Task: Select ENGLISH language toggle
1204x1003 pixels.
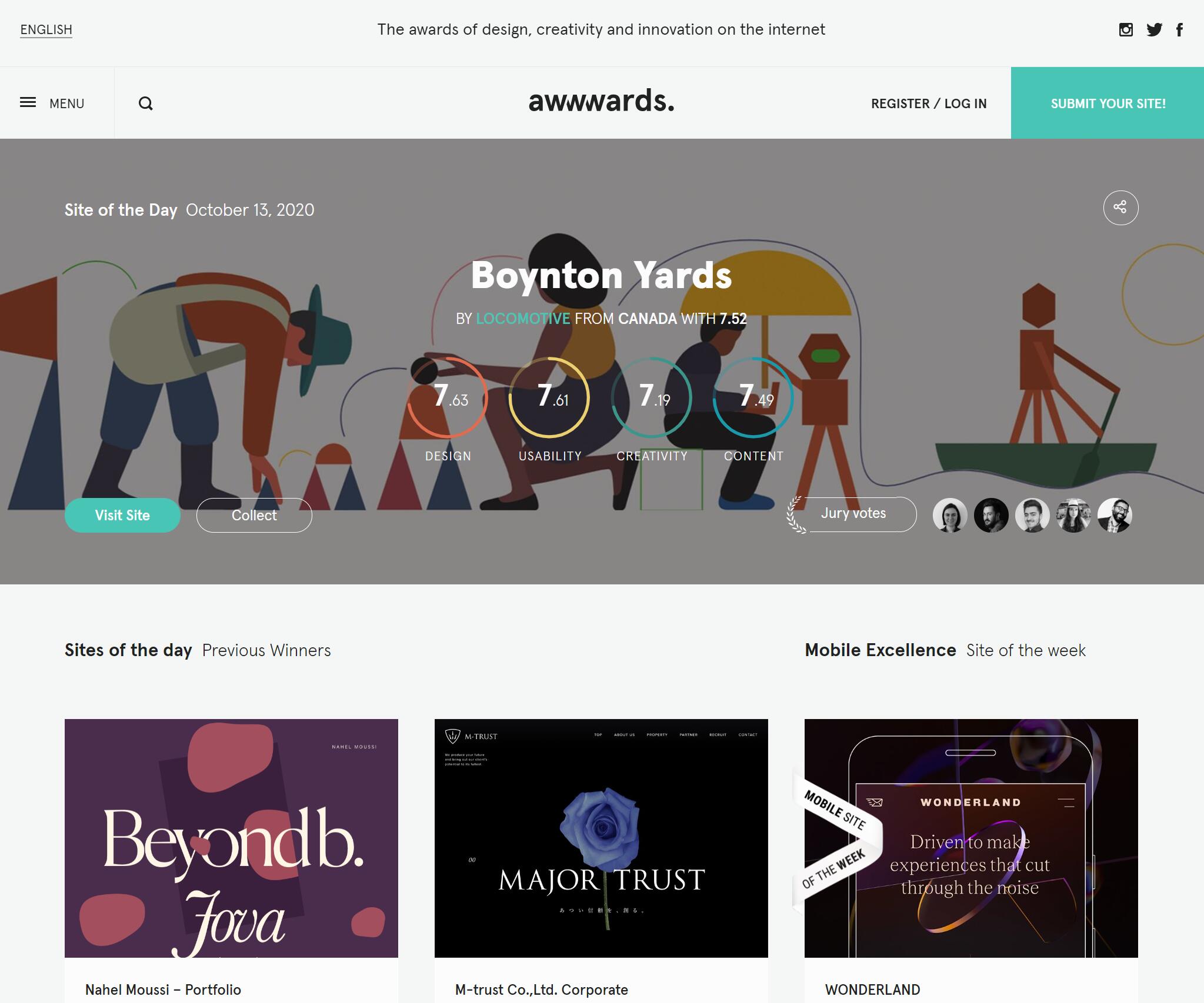Action: (x=46, y=30)
